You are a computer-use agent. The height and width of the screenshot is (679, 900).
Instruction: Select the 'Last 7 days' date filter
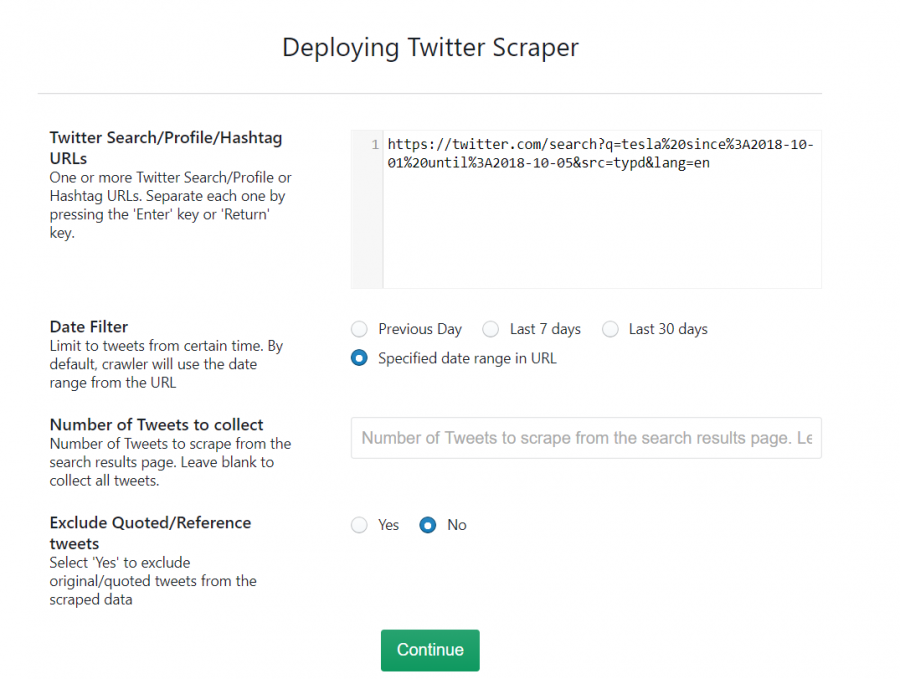(x=491, y=328)
